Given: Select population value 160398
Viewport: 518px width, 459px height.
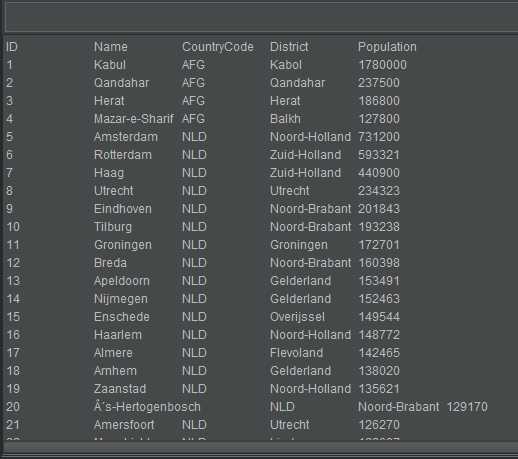Looking at the screenshot, I should (379, 263).
